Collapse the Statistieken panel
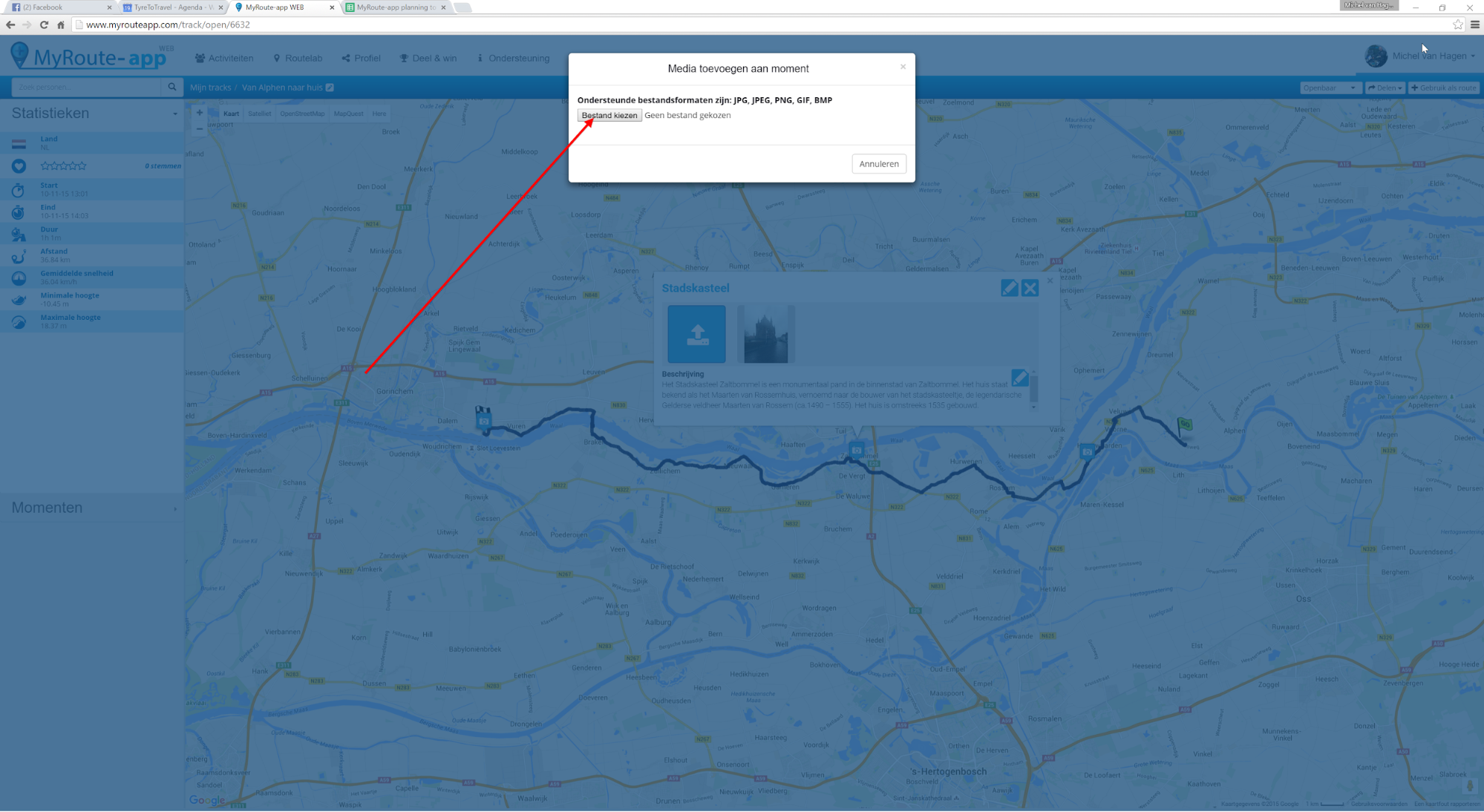This screenshot has height=812, width=1484. [175, 114]
